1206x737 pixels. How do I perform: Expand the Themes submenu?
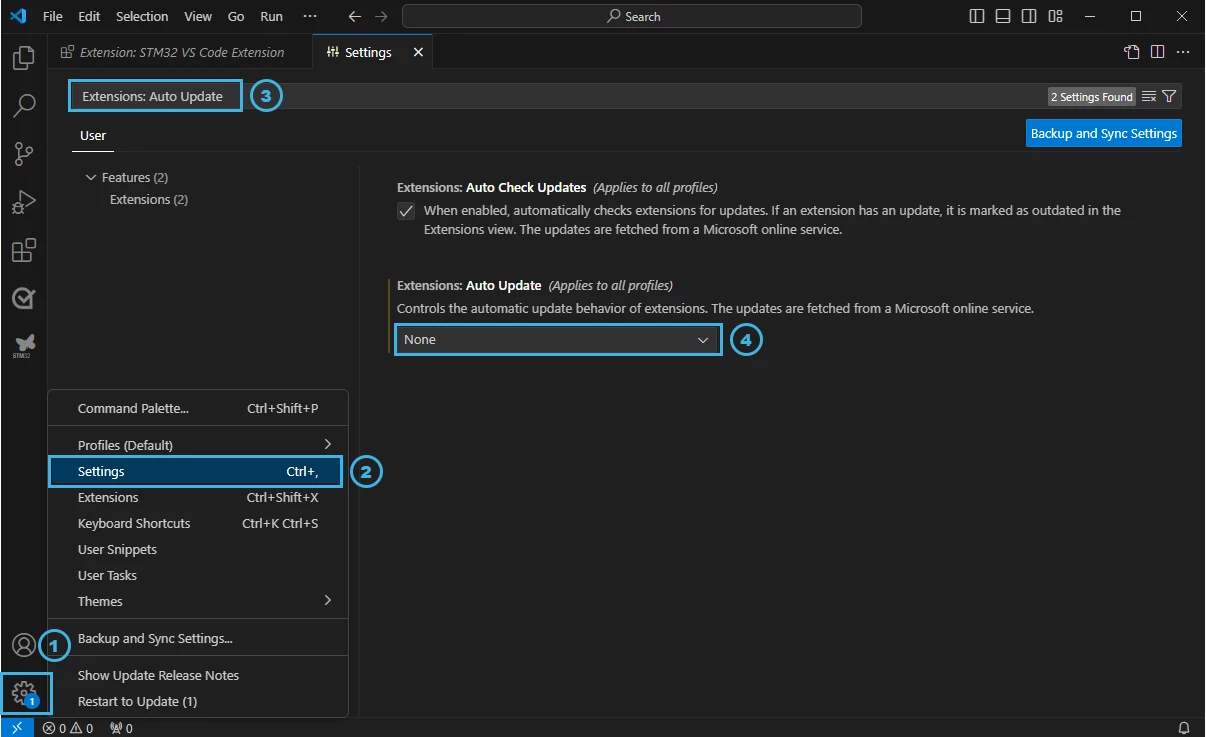coord(205,601)
